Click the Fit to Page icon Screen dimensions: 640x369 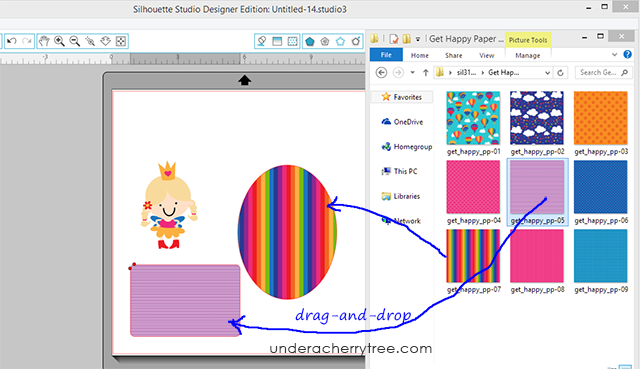click(x=121, y=41)
